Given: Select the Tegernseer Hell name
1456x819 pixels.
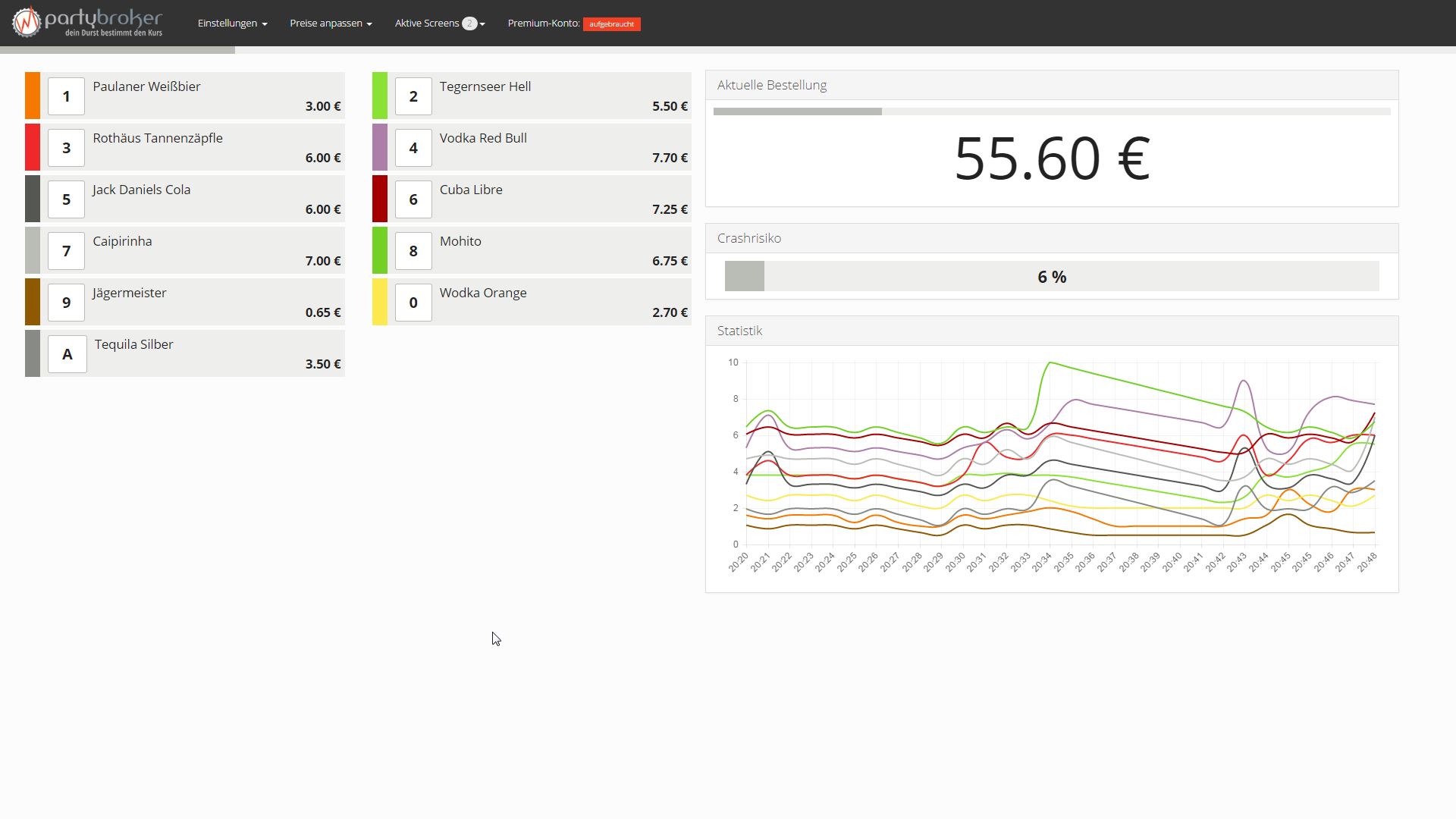Looking at the screenshot, I should coord(485,86).
